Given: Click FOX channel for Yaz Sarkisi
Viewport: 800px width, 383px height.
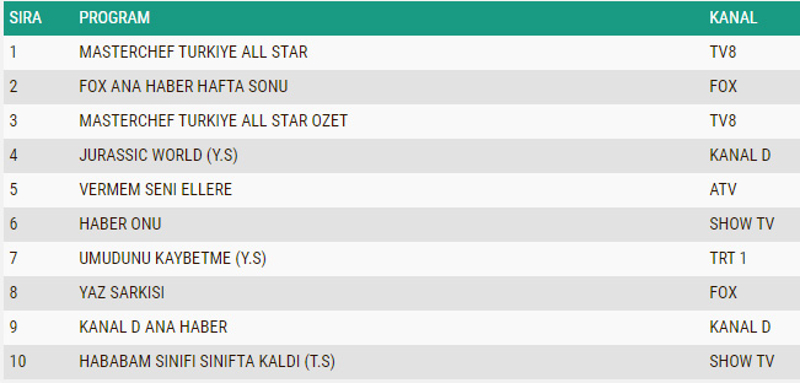Looking at the screenshot, I should tap(723, 293).
